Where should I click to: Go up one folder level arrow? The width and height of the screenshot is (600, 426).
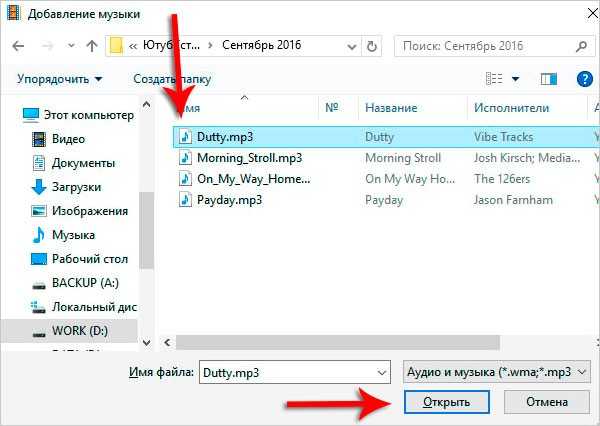click(92, 46)
